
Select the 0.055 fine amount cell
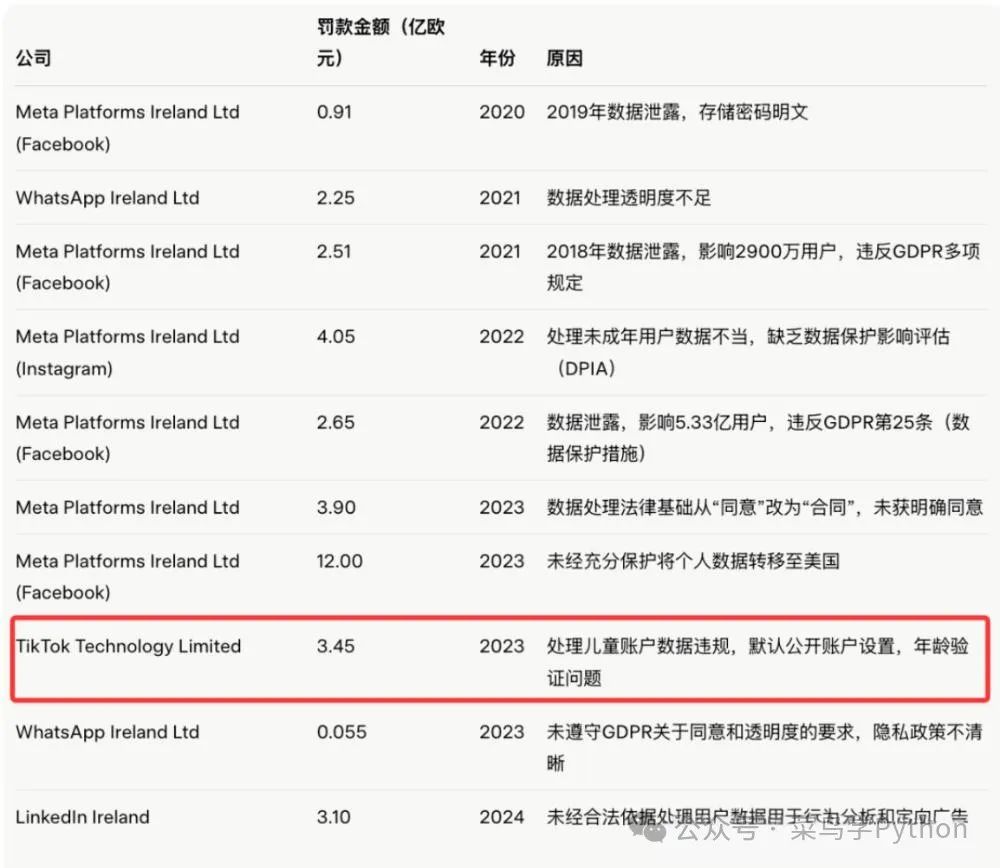[x=342, y=732]
